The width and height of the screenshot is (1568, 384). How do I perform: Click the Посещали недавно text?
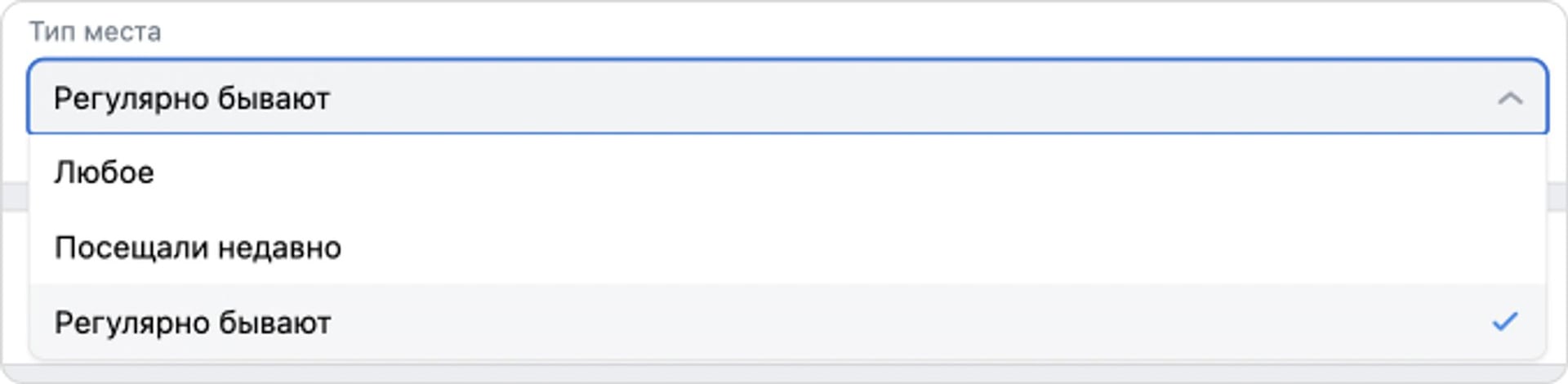[198, 248]
